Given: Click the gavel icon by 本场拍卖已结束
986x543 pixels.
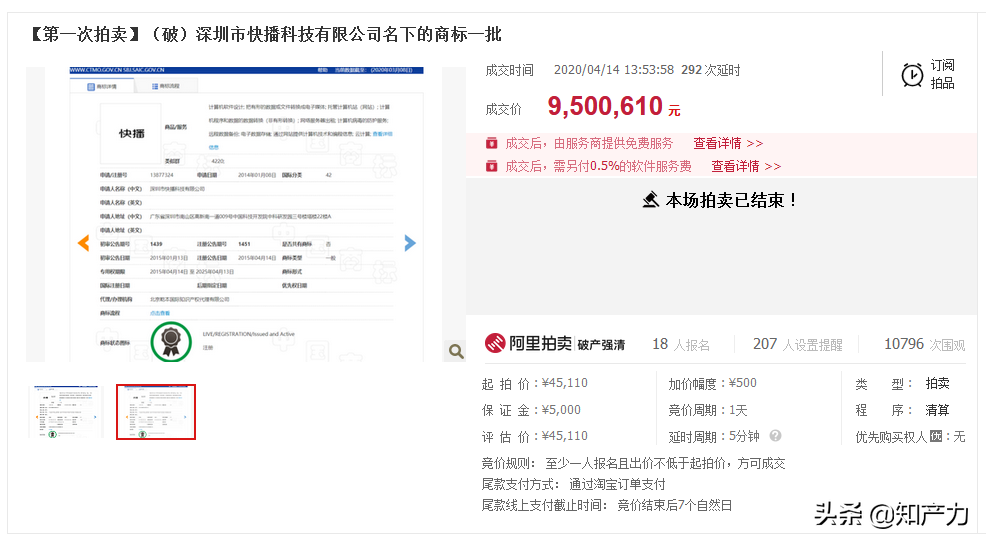Looking at the screenshot, I should click(651, 200).
